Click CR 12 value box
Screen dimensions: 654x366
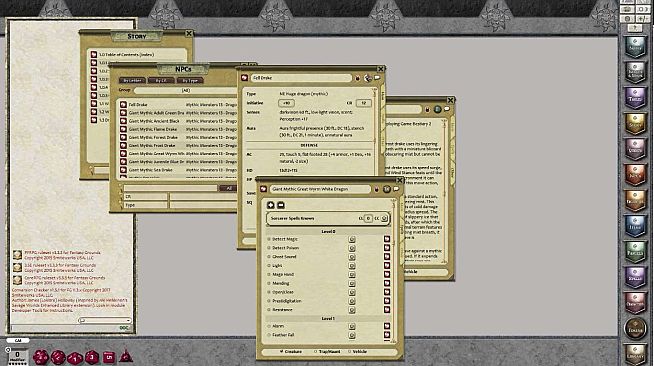coord(363,103)
